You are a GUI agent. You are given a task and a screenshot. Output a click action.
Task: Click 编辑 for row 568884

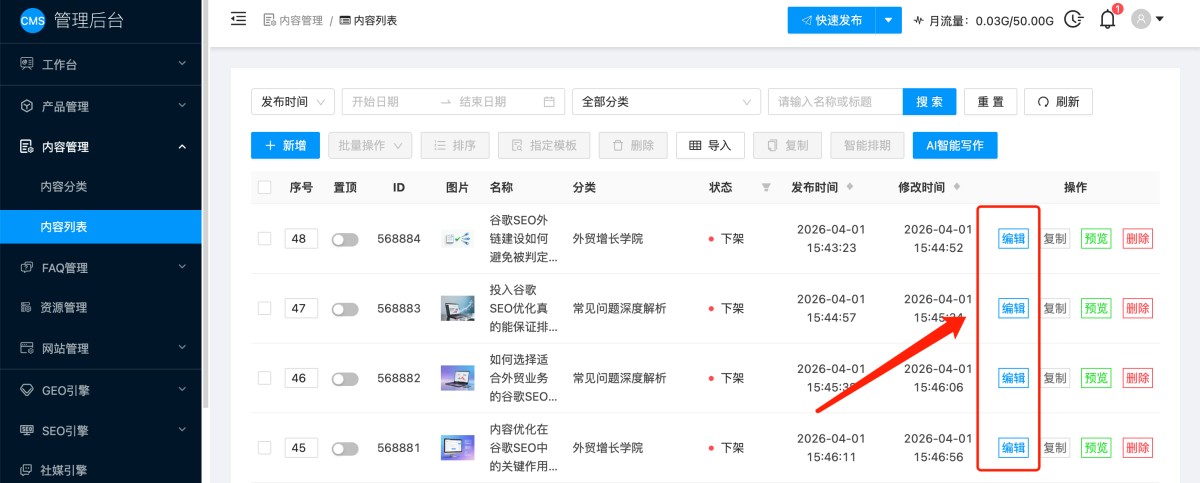point(1014,239)
